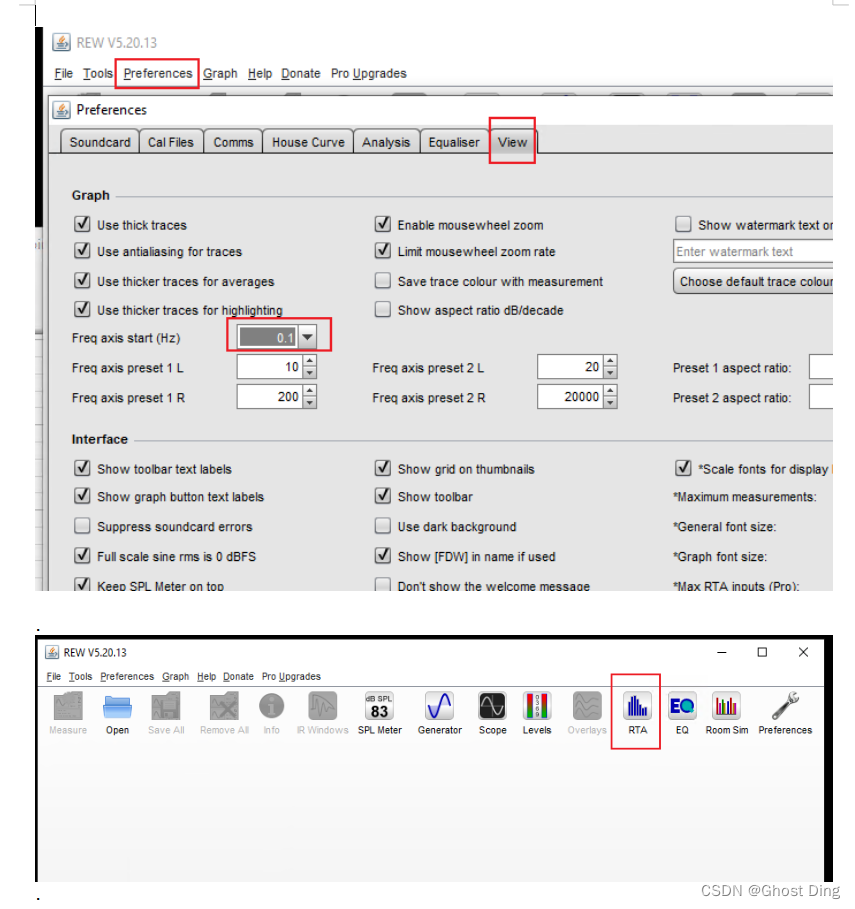This screenshot has height=909, width=855.
Task: Check Show watermark text option
Action: [x=683, y=224]
